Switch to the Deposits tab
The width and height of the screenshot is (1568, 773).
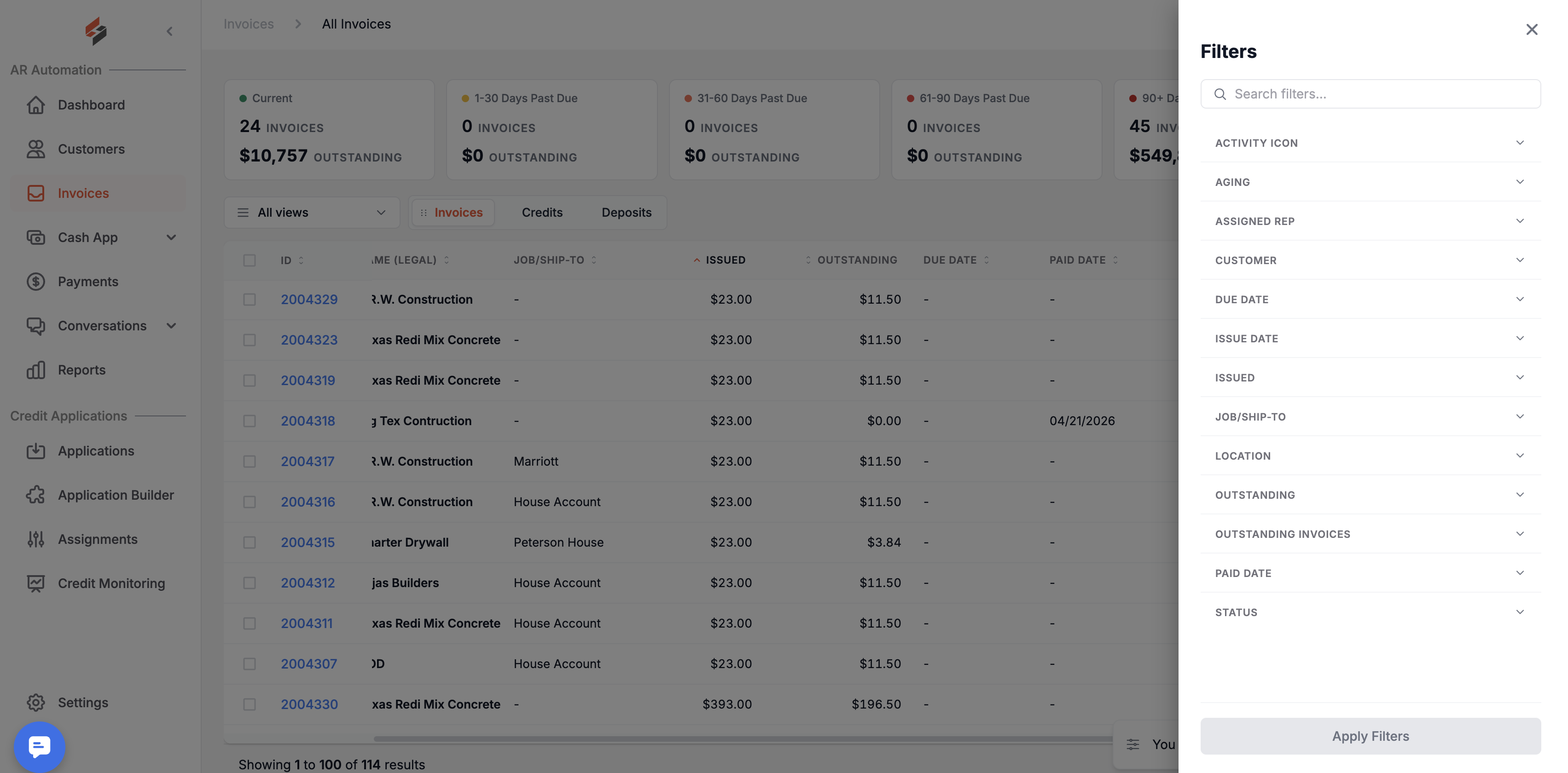(627, 212)
